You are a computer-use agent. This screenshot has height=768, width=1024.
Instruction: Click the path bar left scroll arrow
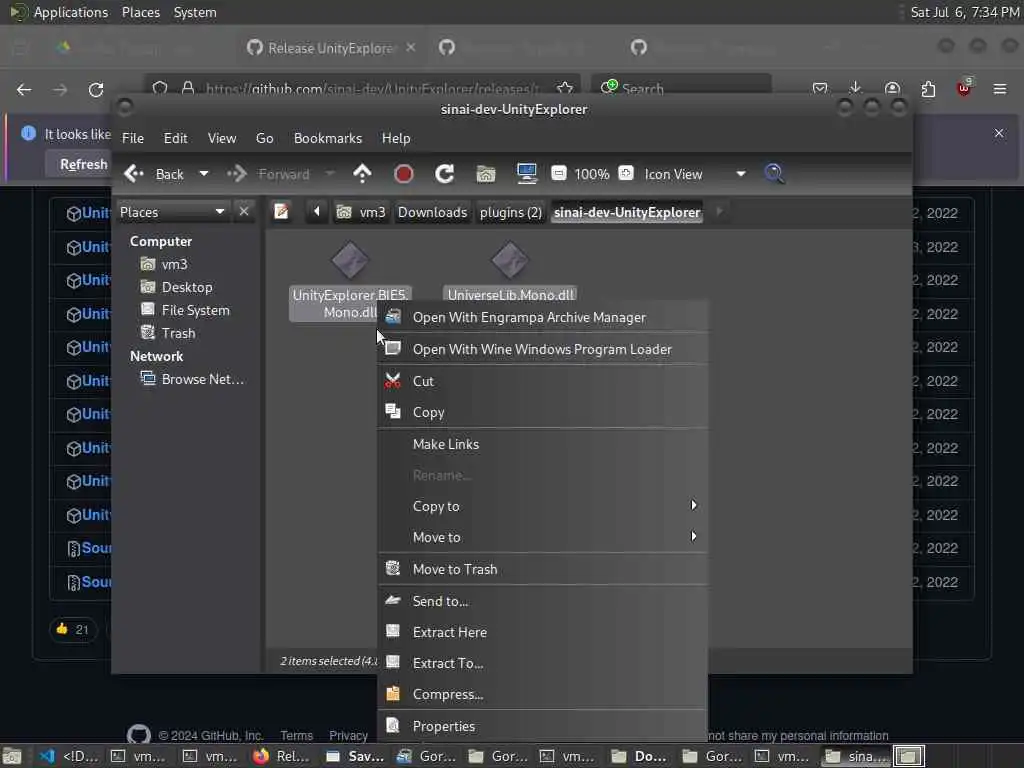tap(317, 212)
